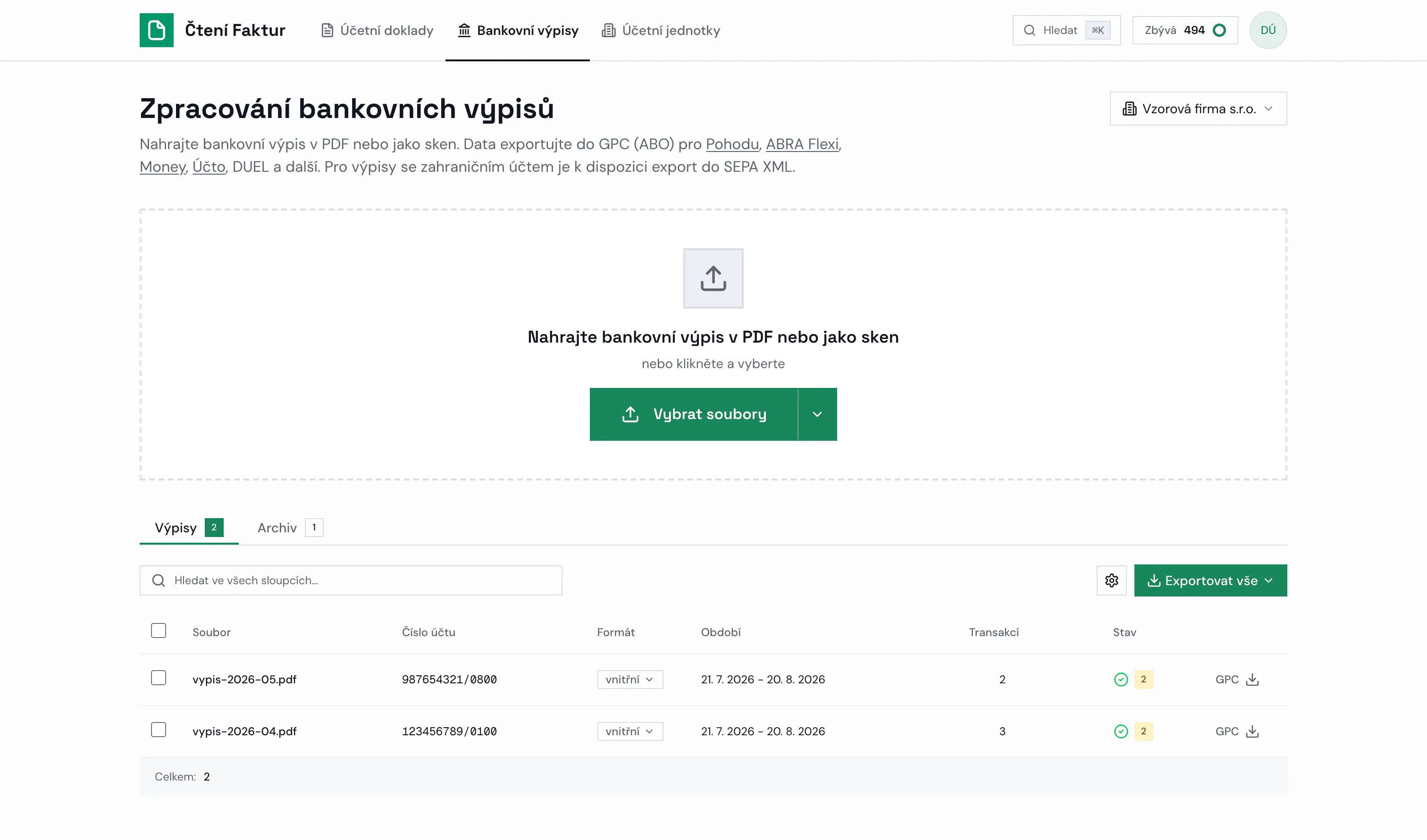
Task: Click account number 987654321/0800
Action: coord(449,679)
